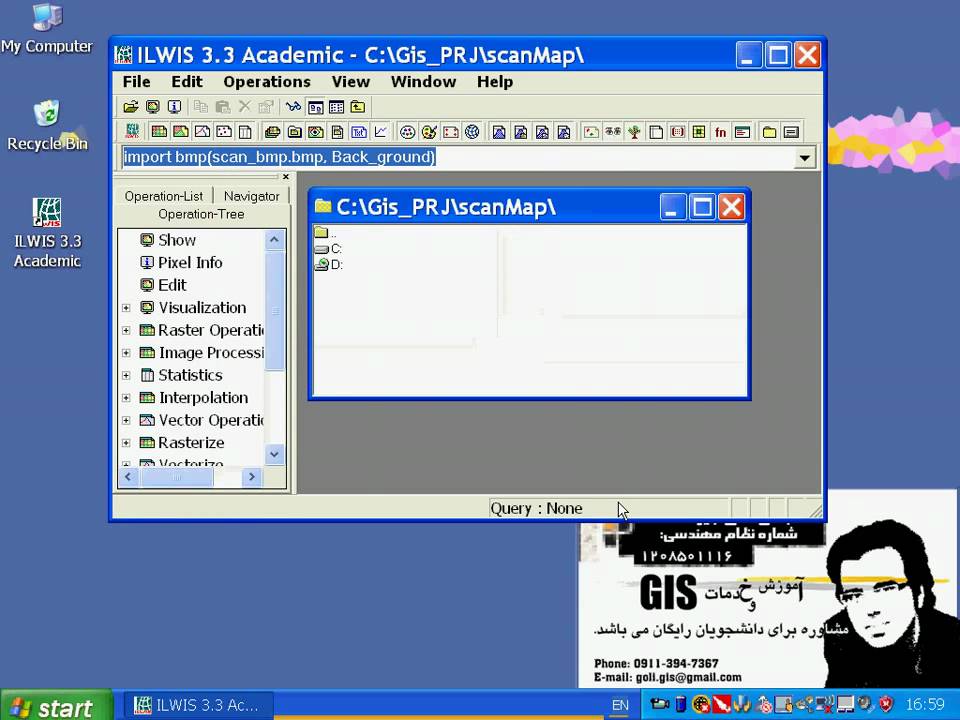Open the Edit menu
960x720 pixels.
(x=187, y=81)
